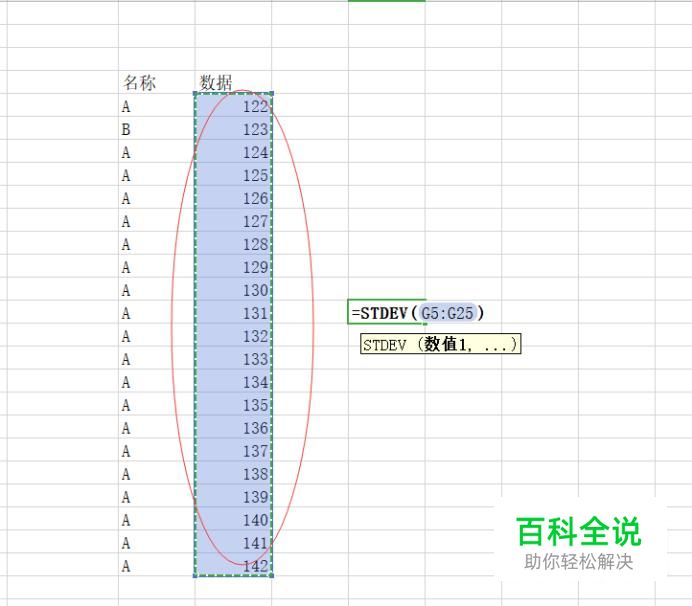The width and height of the screenshot is (692, 606).
Task: Select the cell with value 138
Action: pyautogui.click(x=233, y=473)
